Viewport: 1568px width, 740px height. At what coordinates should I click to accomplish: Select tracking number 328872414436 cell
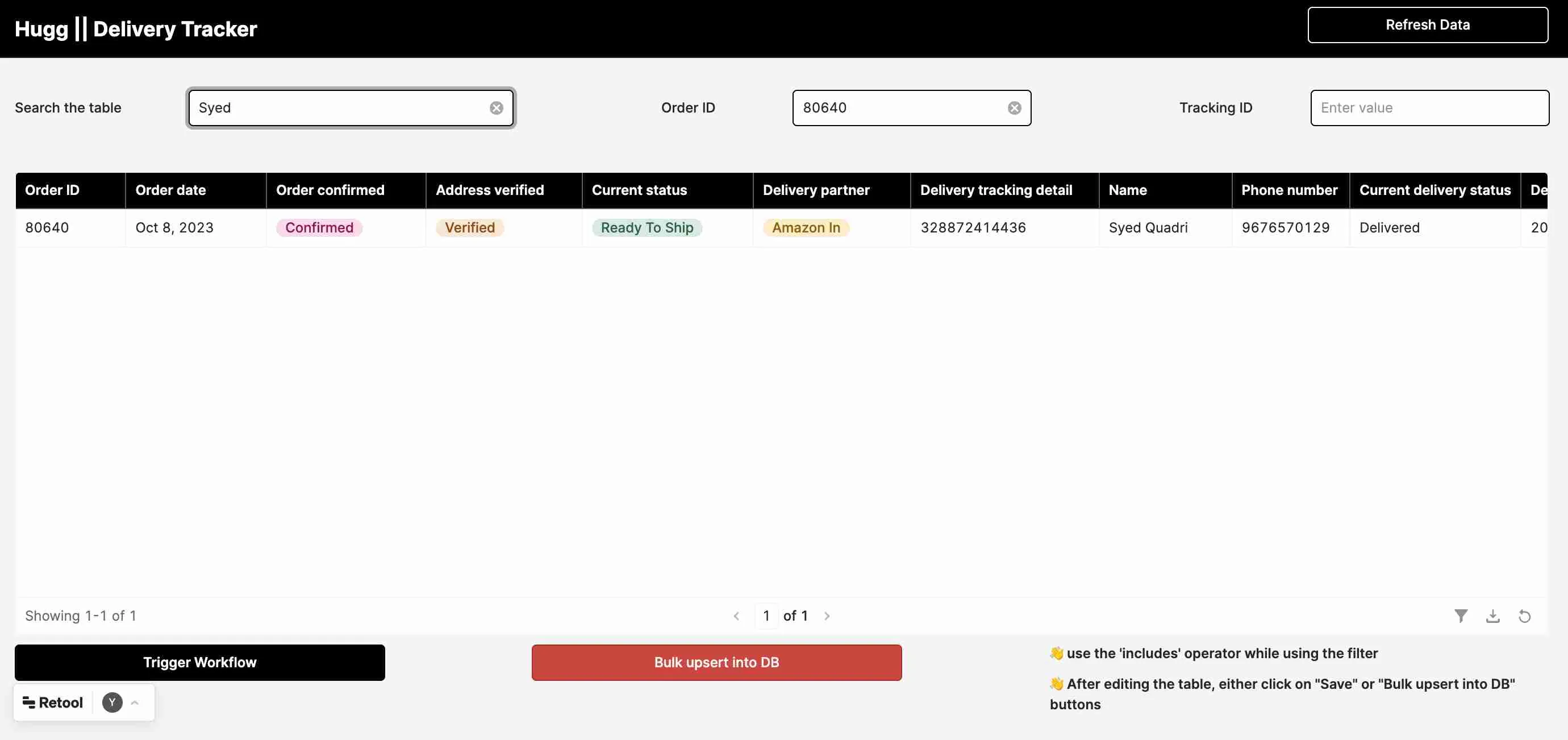(x=1004, y=228)
